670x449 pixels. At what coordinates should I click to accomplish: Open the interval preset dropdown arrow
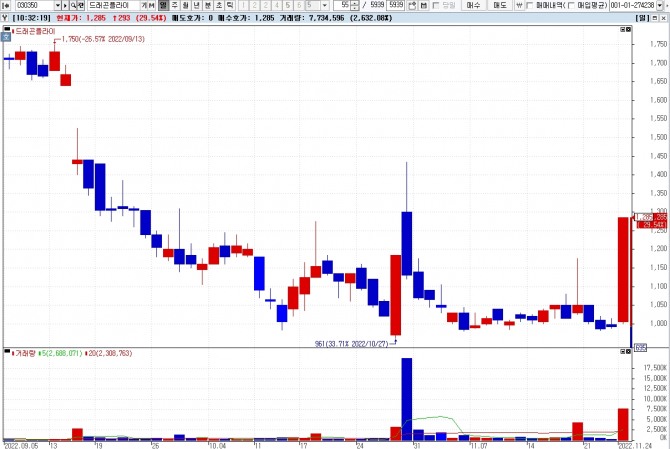pos(325,5)
